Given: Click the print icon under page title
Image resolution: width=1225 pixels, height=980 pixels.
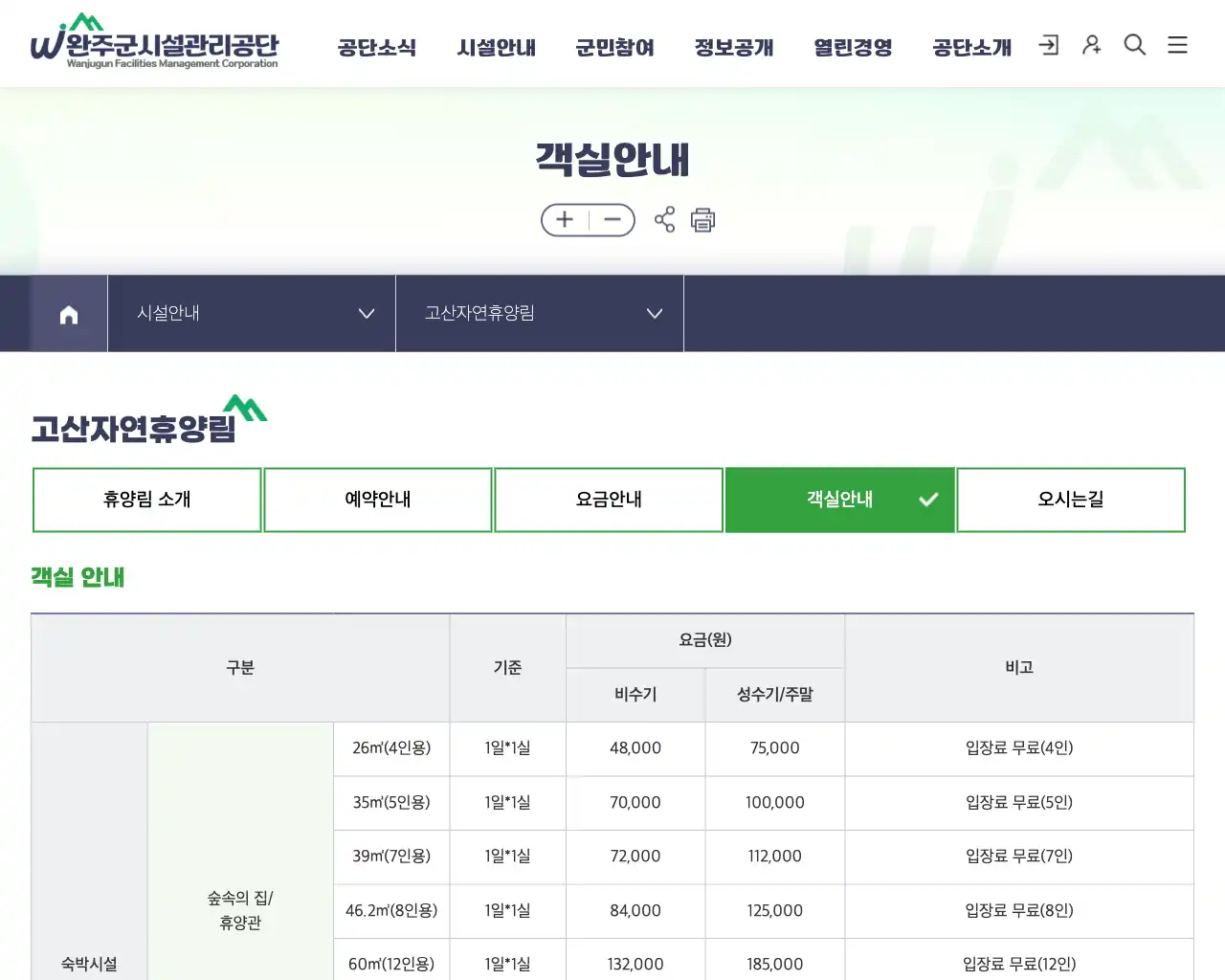Looking at the screenshot, I should 703,220.
